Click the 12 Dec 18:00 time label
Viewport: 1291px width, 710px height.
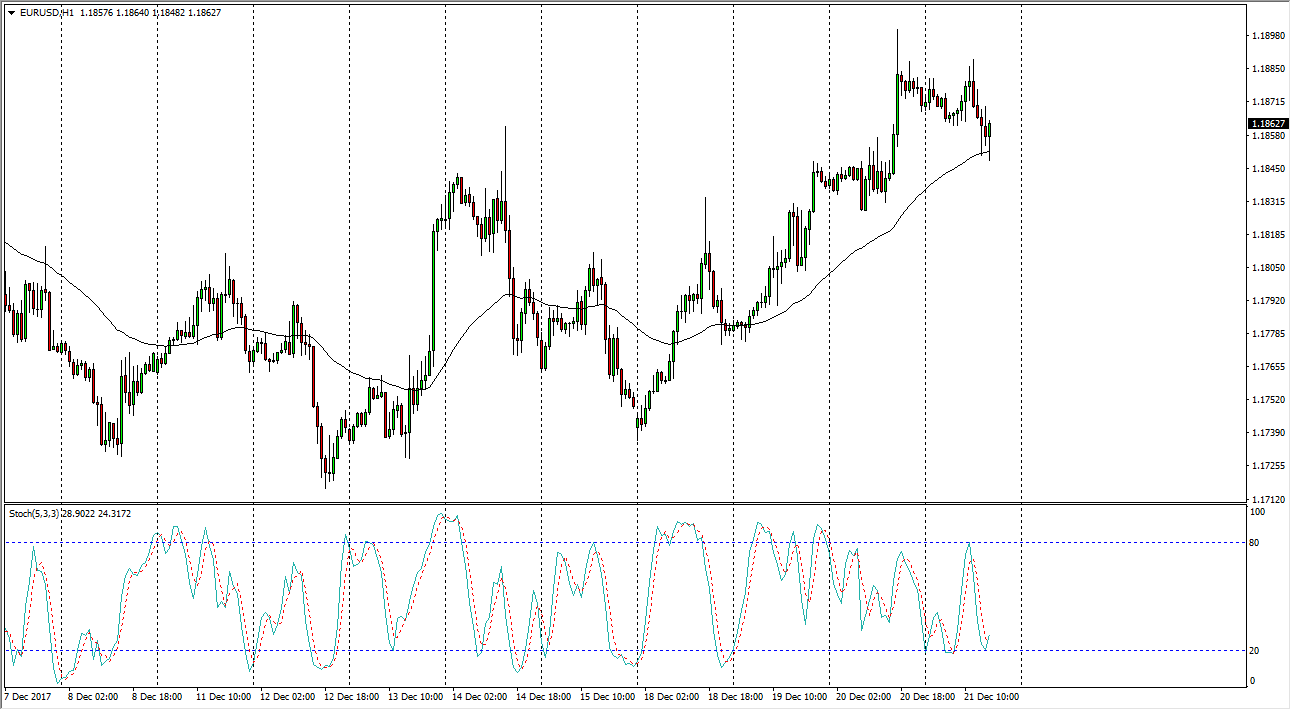pyautogui.click(x=350, y=696)
